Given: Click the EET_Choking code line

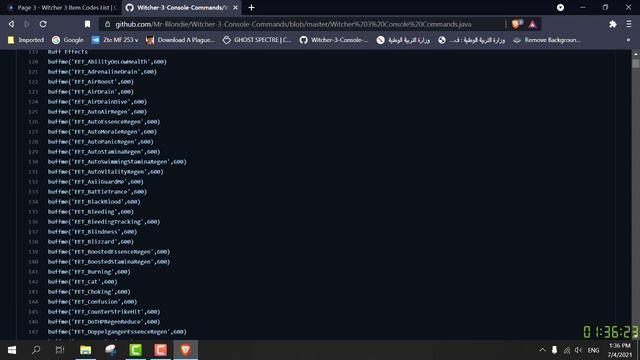Looking at the screenshot, I should (89, 292).
